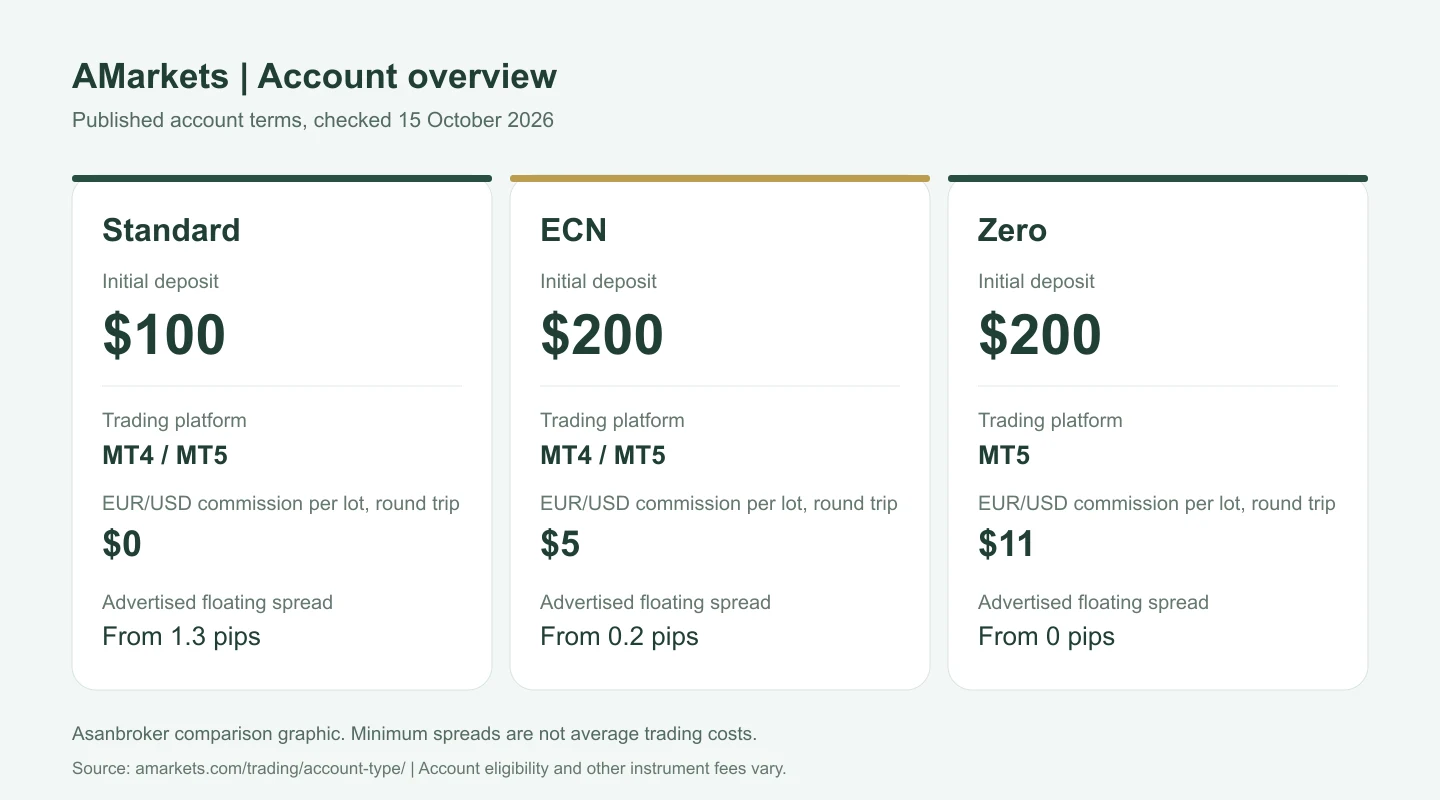The image size is (1440, 800).
Task: Click the Zero account card heading
Action: point(1012,230)
